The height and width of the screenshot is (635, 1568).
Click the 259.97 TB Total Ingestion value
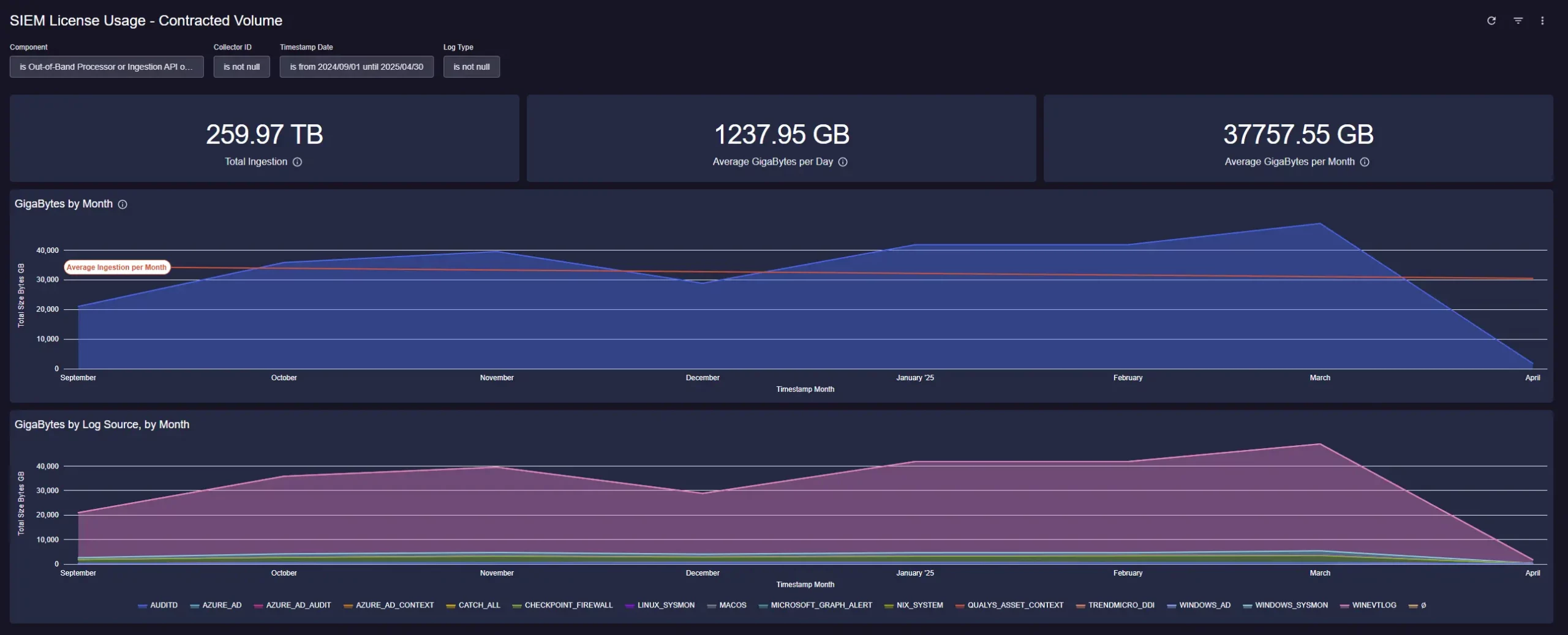point(264,135)
